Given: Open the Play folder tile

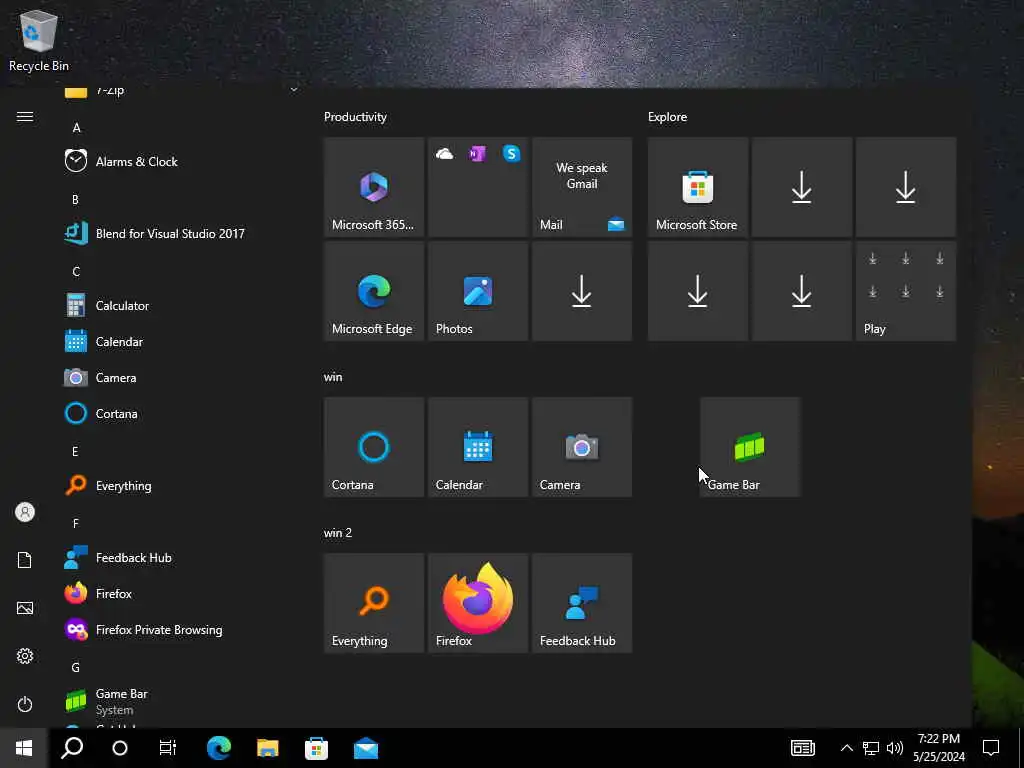Looking at the screenshot, I should click(x=906, y=291).
